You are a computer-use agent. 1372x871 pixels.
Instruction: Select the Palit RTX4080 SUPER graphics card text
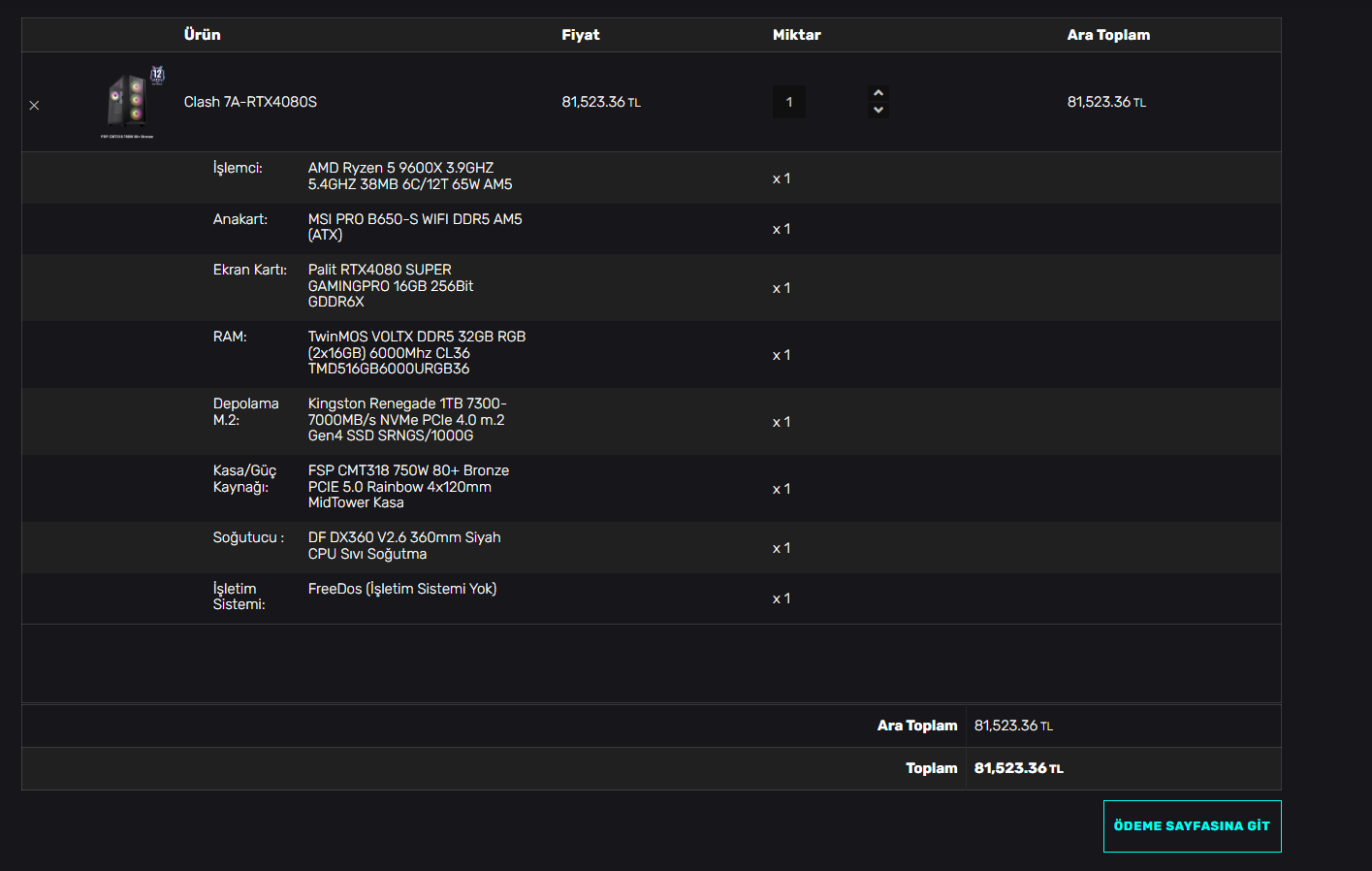point(391,286)
